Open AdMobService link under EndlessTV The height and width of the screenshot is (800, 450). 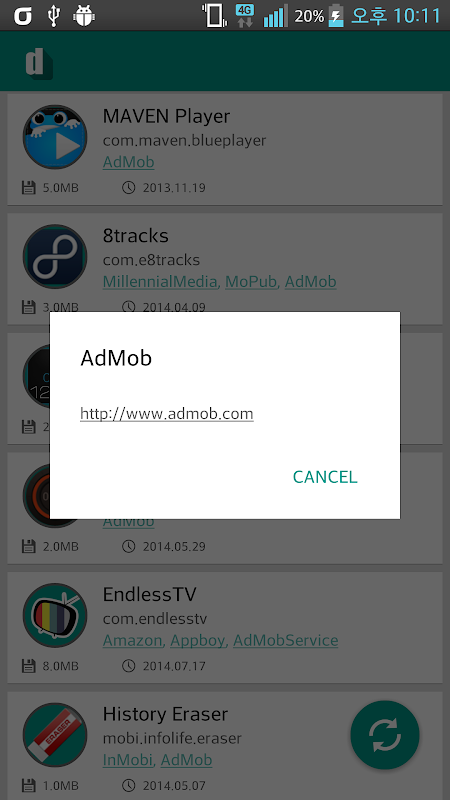click(x=286, y=640)
